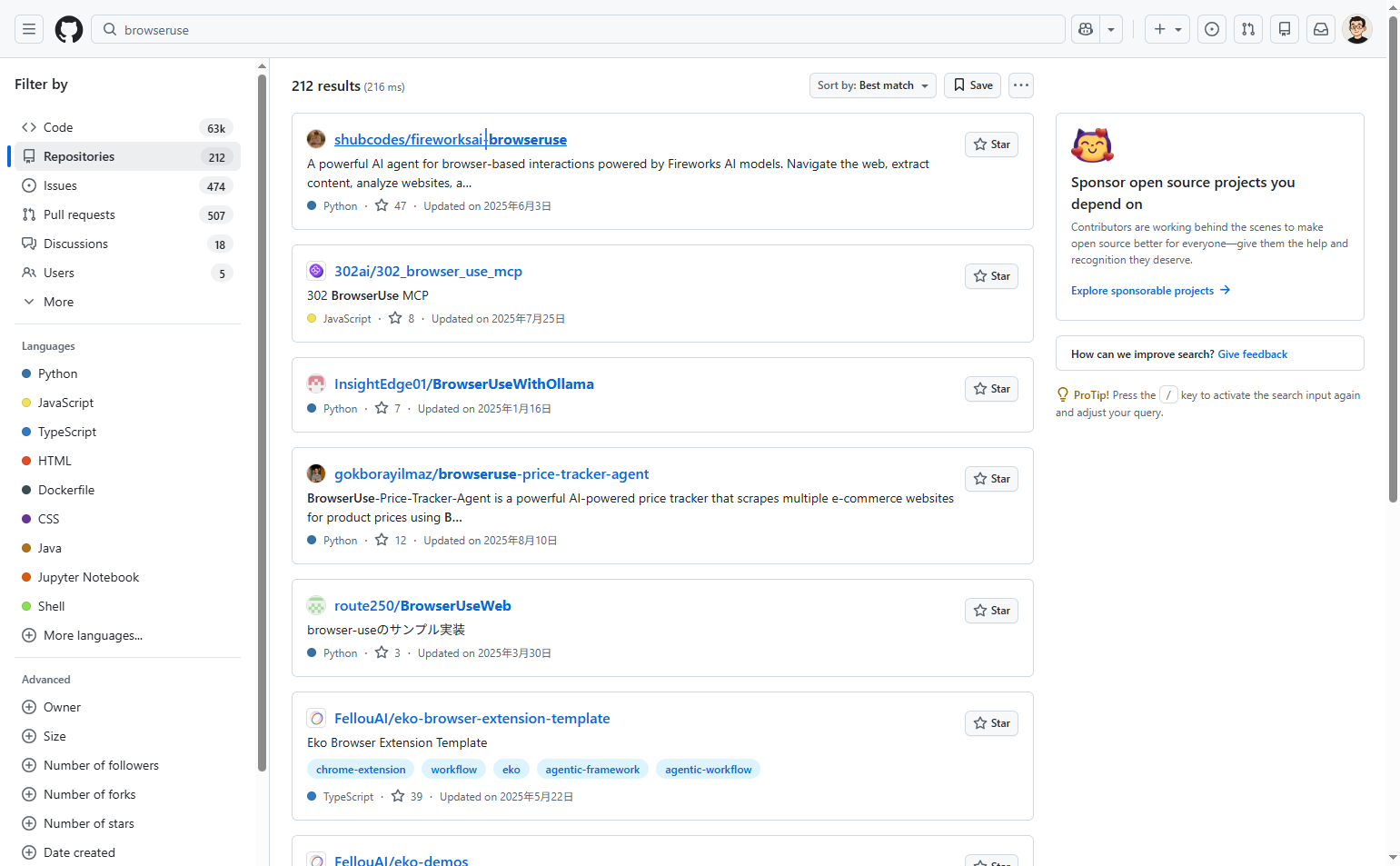
Task: Star InsightEdge01/BrowserUseWithOllama repository
Action: 991,389
